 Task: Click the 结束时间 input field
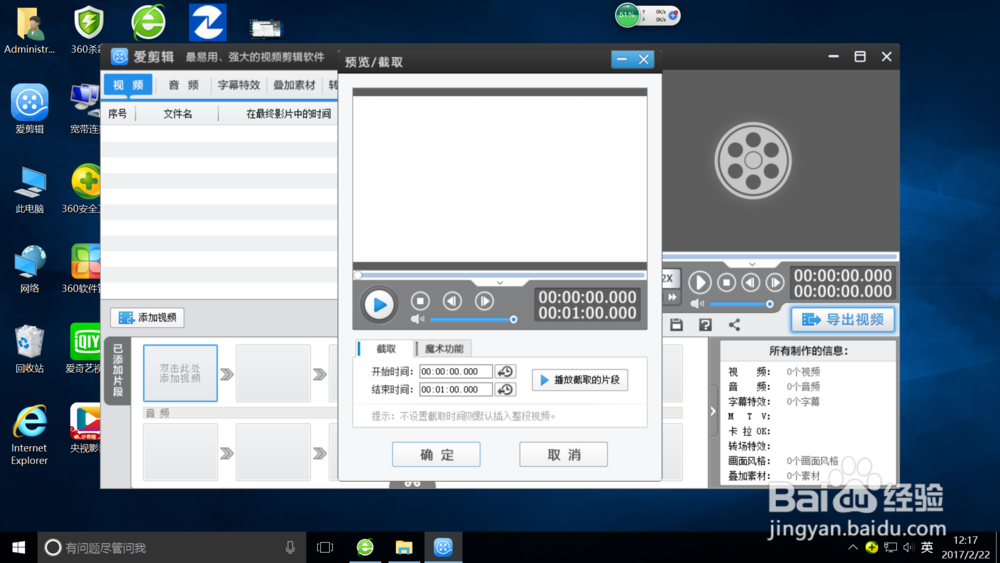point(455,389)
